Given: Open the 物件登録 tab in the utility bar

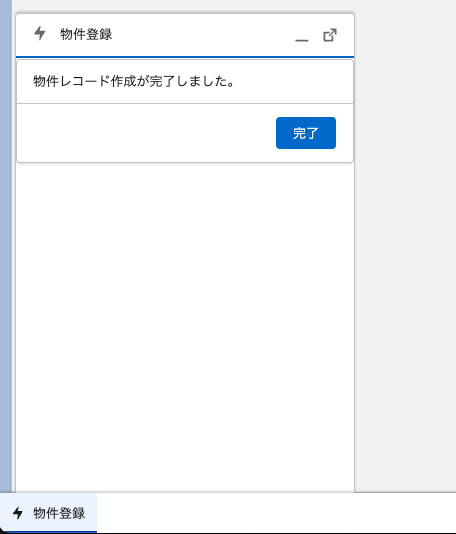Looking at the screenshot, I should click(48, 513).
